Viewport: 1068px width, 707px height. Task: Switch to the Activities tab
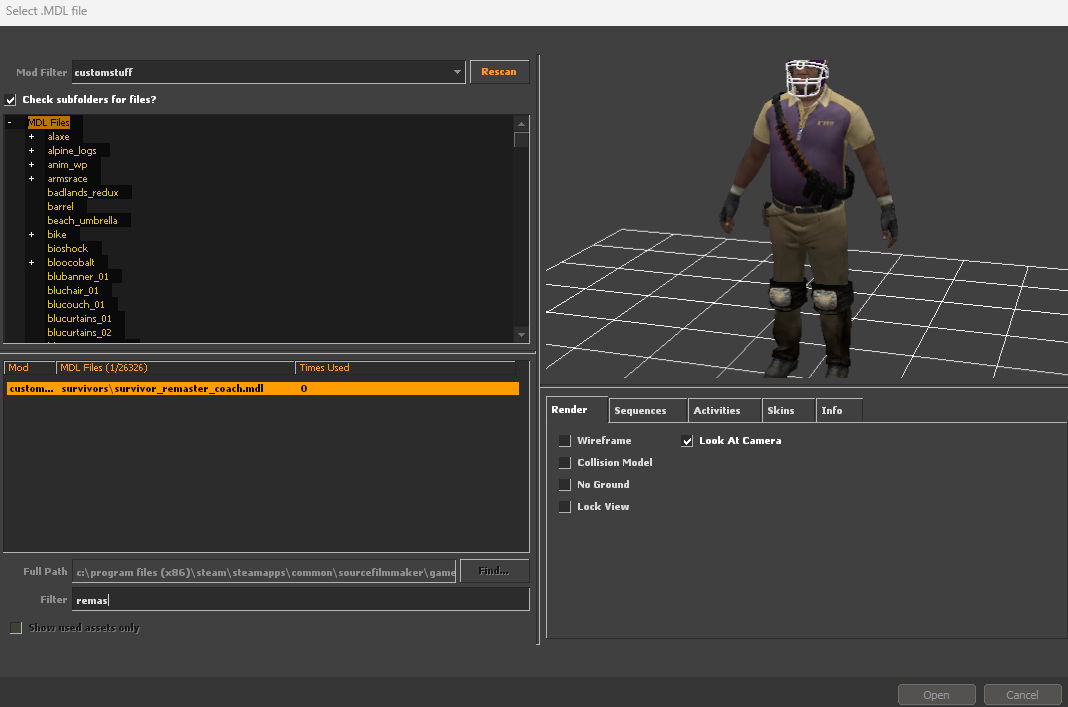(x=724, y=410)
